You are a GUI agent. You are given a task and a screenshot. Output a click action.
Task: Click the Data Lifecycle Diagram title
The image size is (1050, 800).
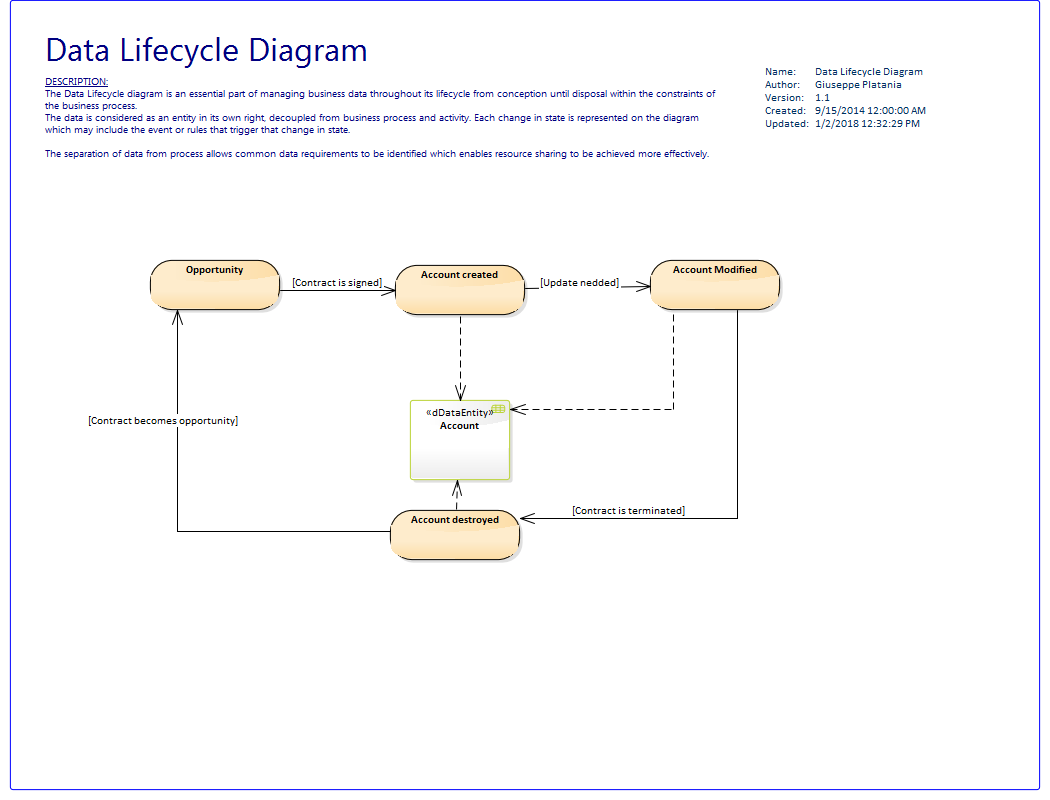[206, 50]
